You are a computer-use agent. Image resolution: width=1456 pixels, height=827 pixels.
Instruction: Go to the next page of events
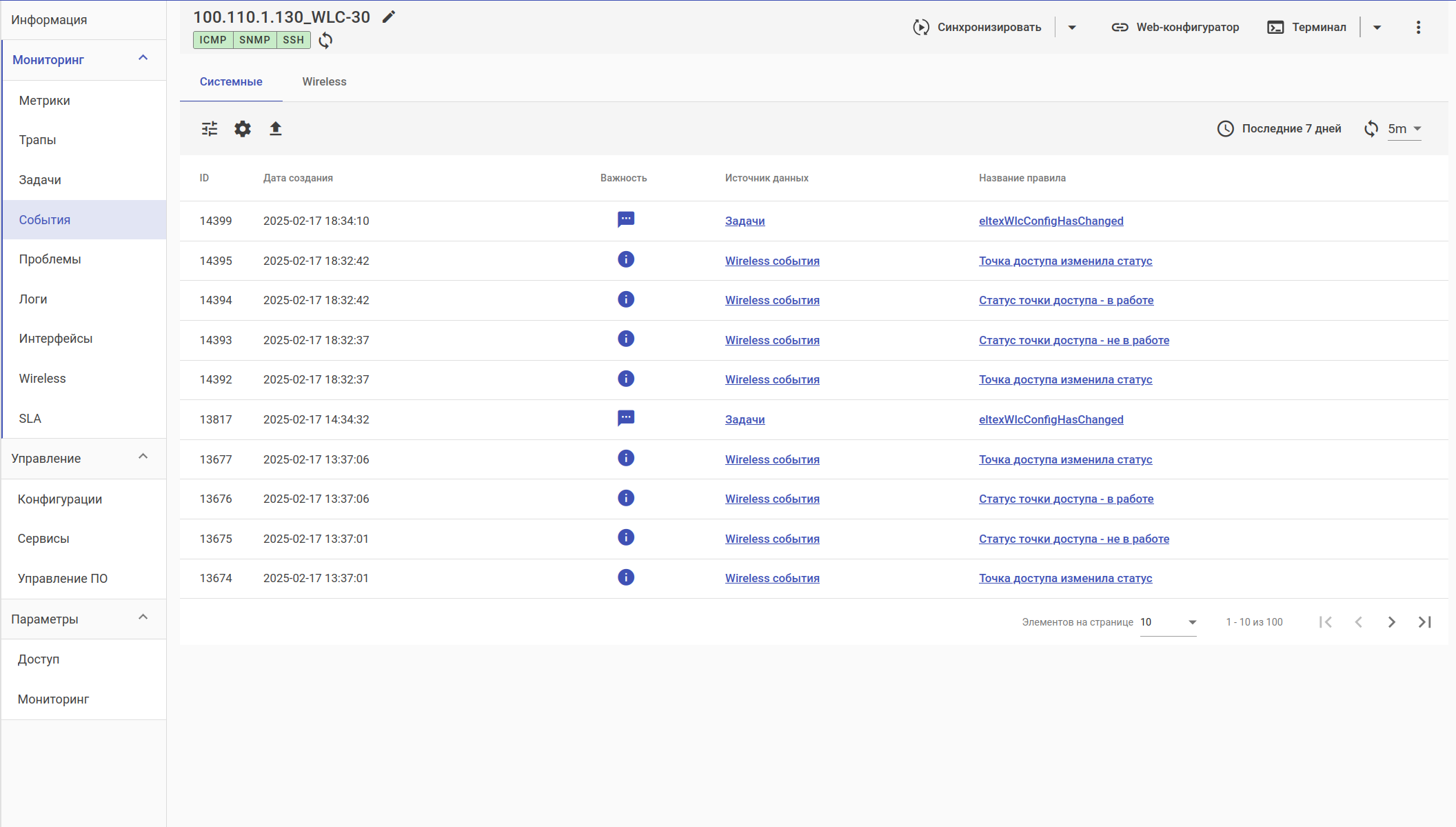click(1391, 622)
